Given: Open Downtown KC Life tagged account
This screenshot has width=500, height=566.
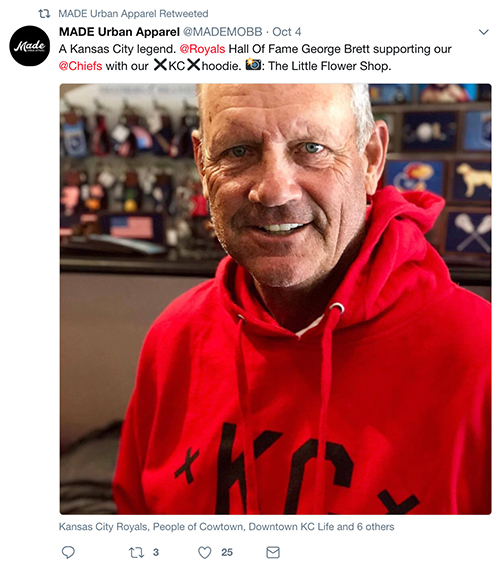Looking at the screenshot, I should point(292,527).
